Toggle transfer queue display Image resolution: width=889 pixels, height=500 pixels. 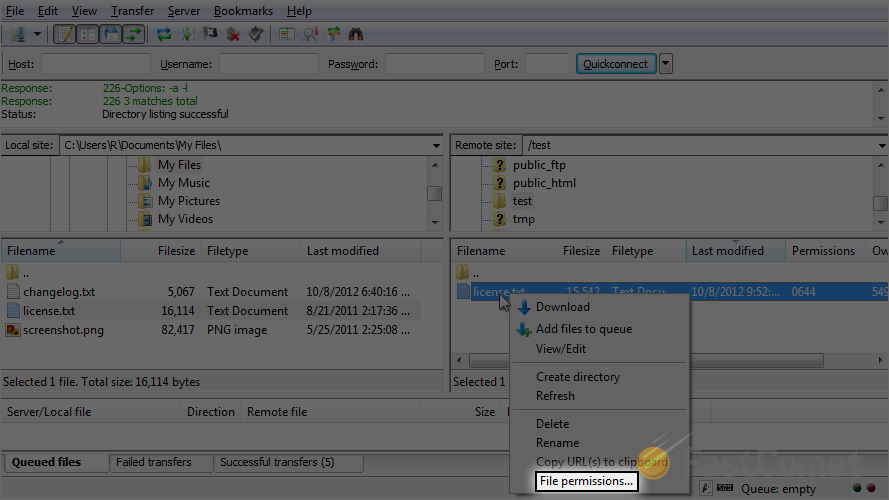click(134, 35)
